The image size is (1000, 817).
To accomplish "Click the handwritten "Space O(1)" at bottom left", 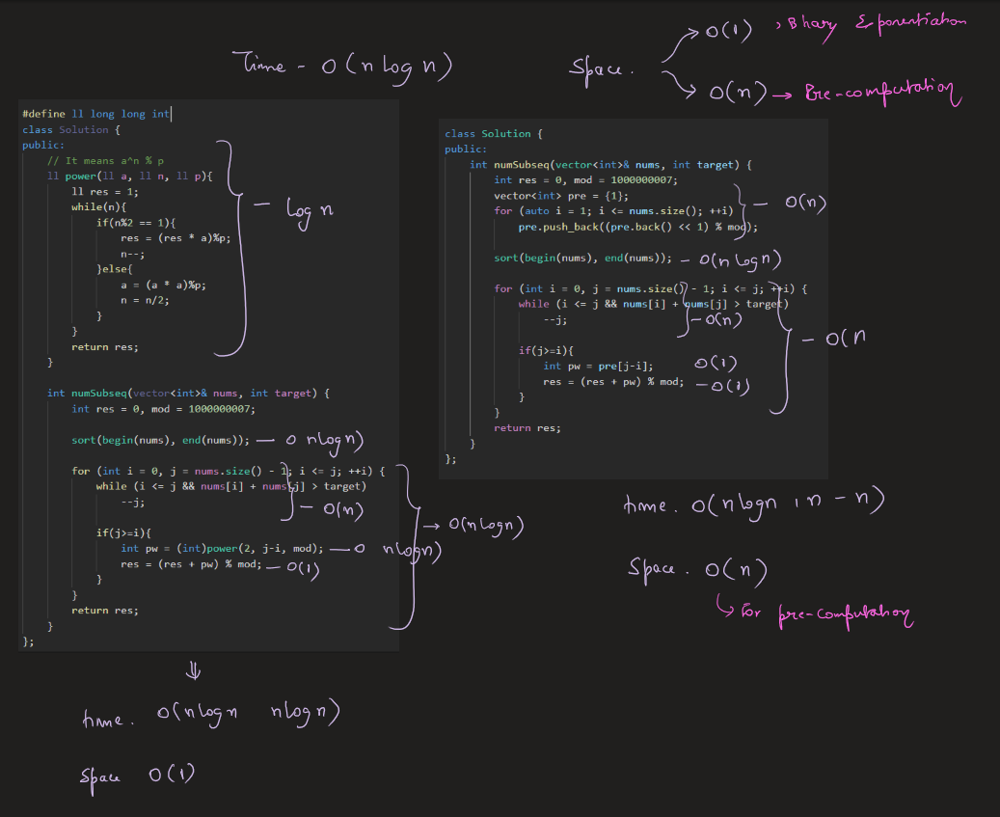I will click(x=139, y=774).
